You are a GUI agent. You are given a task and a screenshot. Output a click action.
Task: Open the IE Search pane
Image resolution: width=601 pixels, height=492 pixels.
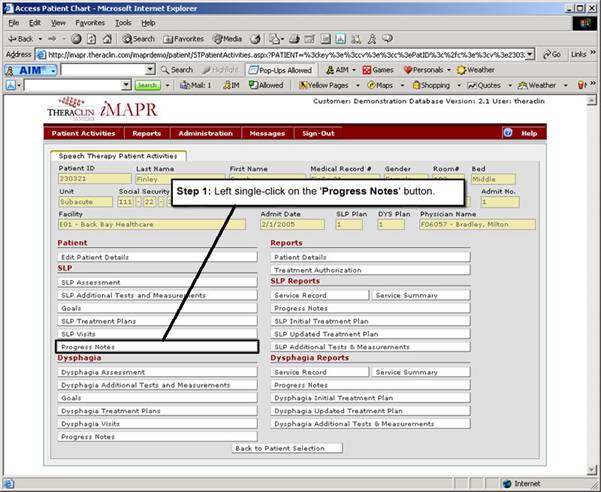coord(138,39)
